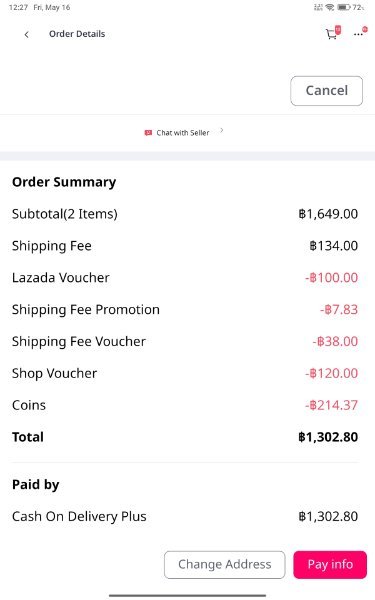Open Chat with Seller link
375x600 pixels.
[183, 133]
